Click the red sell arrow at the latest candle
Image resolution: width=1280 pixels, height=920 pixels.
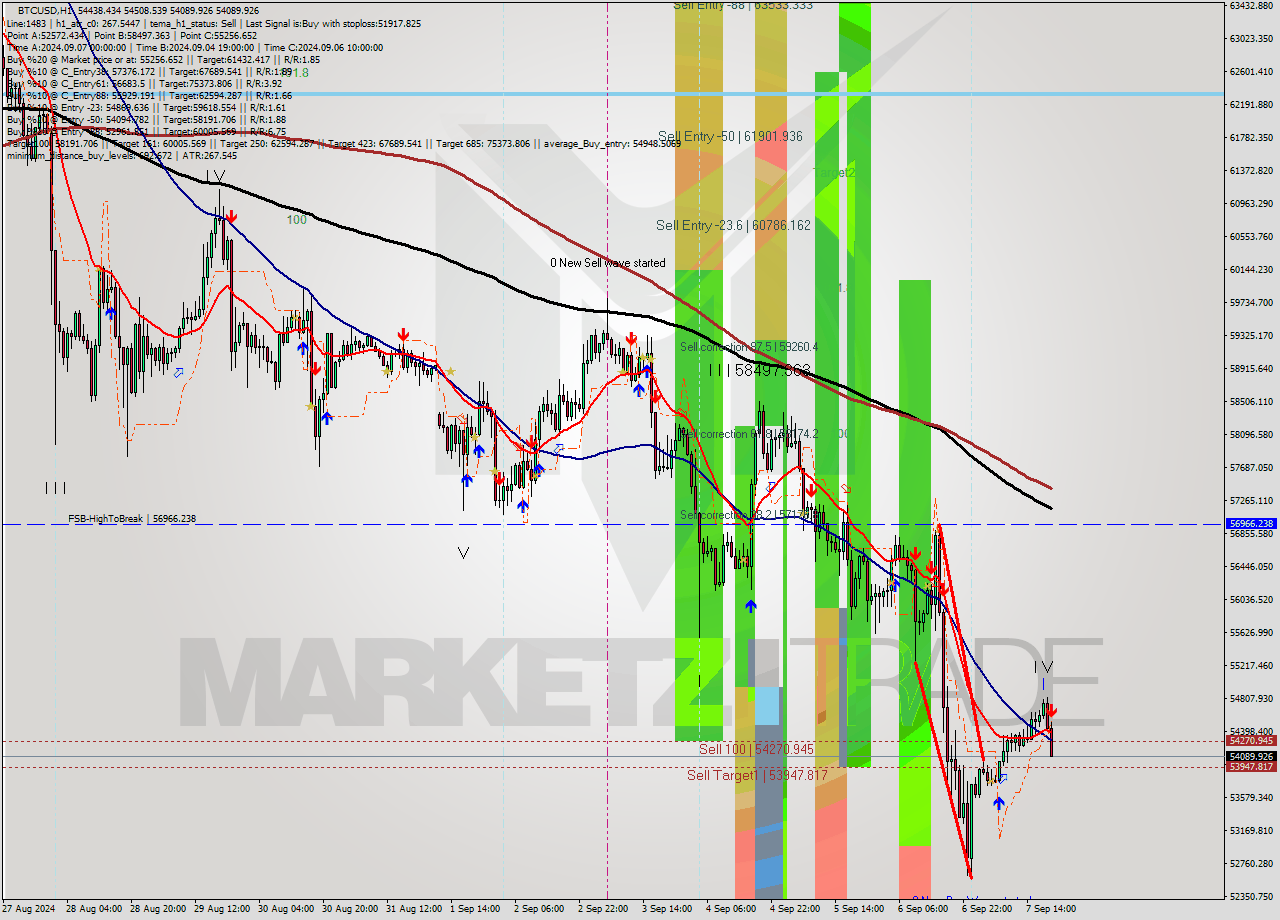tap(1052, 713)
